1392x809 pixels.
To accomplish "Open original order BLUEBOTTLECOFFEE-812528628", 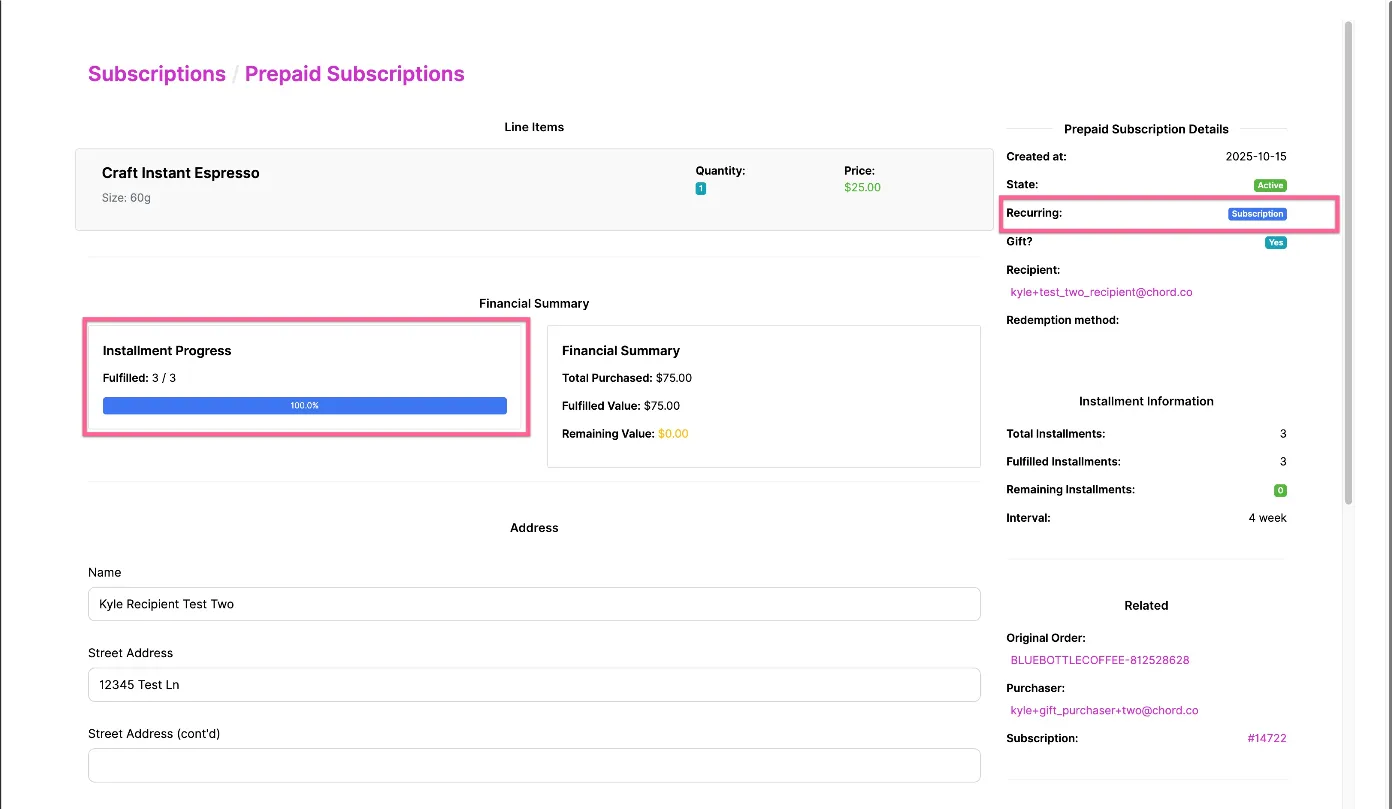I will point(1100,660).
